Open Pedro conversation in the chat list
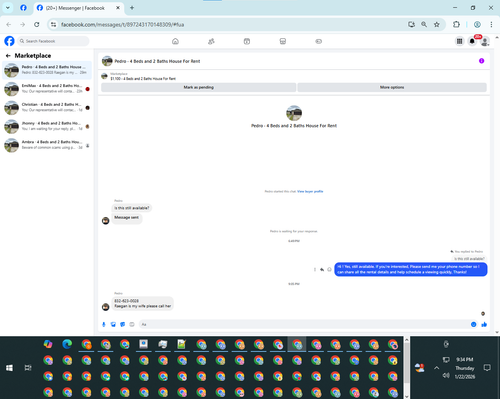 point(47,70)
